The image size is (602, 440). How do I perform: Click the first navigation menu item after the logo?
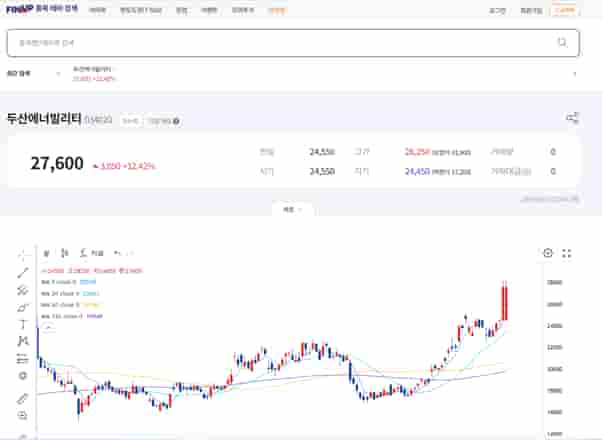[97, 10]
